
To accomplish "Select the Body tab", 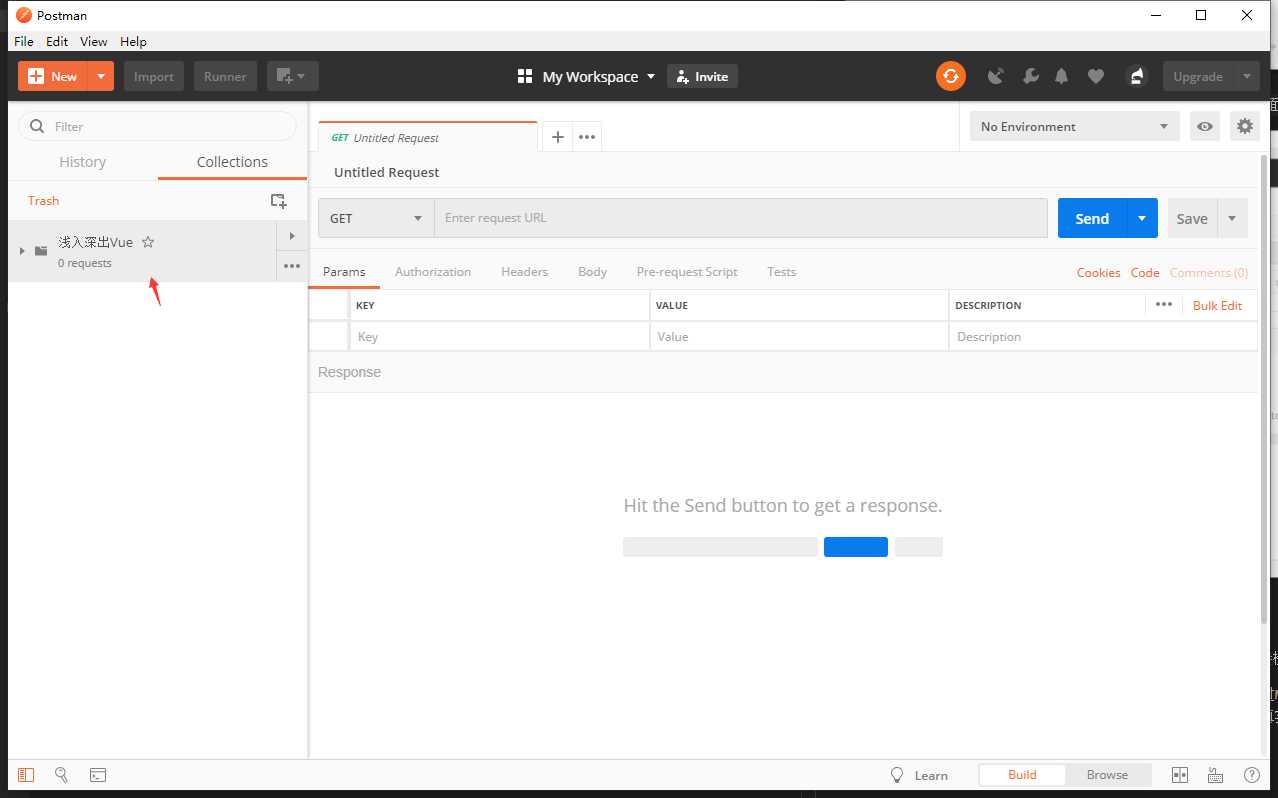I will click(592, 272).
